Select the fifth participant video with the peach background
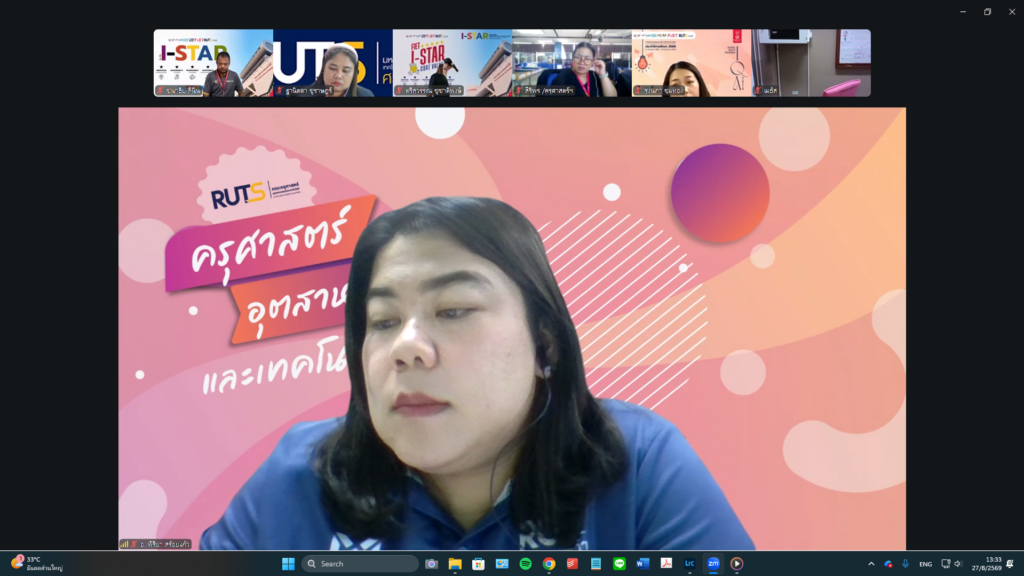The width and height of the screenshot is (1024, 576). coord(691,63)
